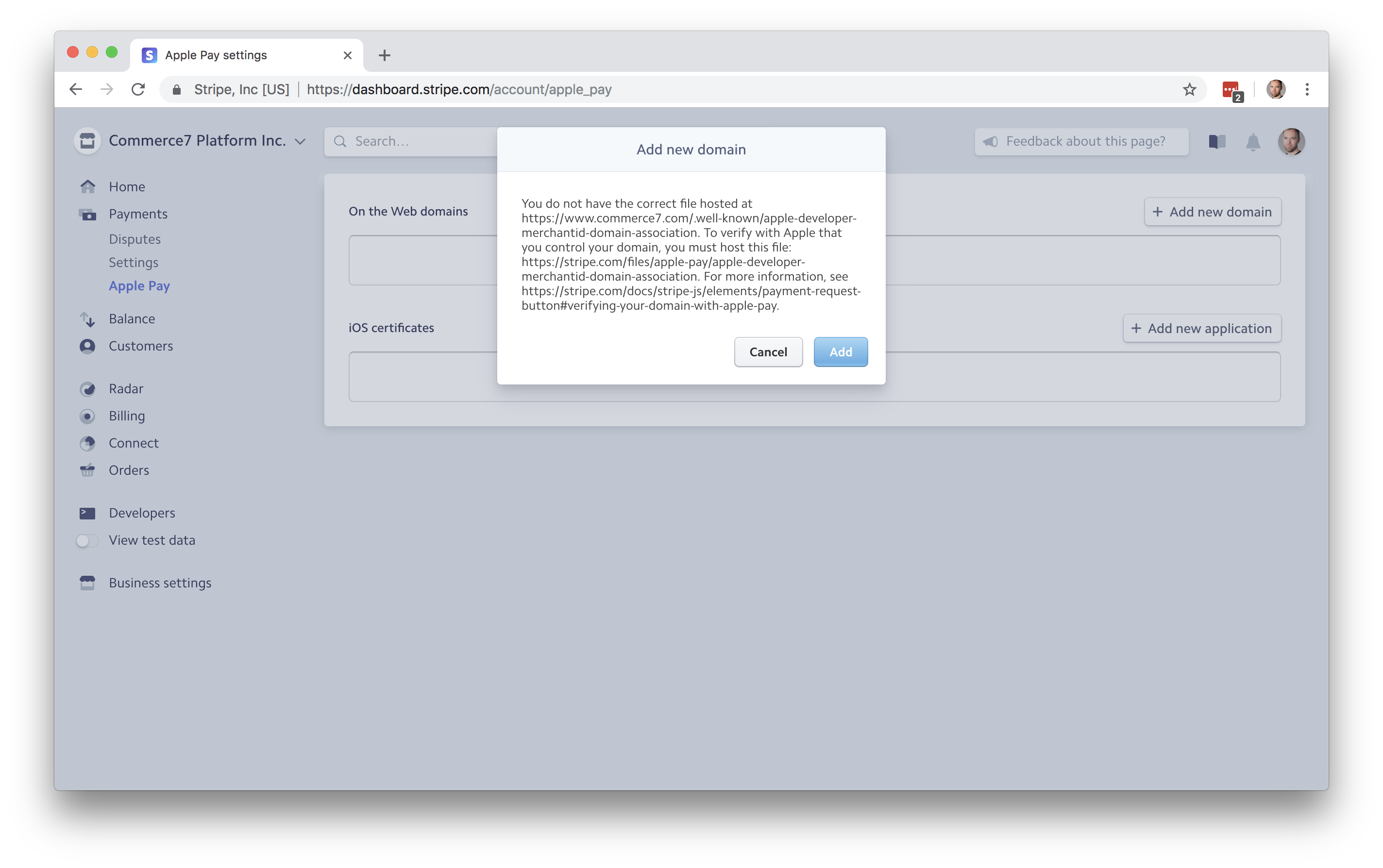Open the Chrome profile avatar

1275,89
